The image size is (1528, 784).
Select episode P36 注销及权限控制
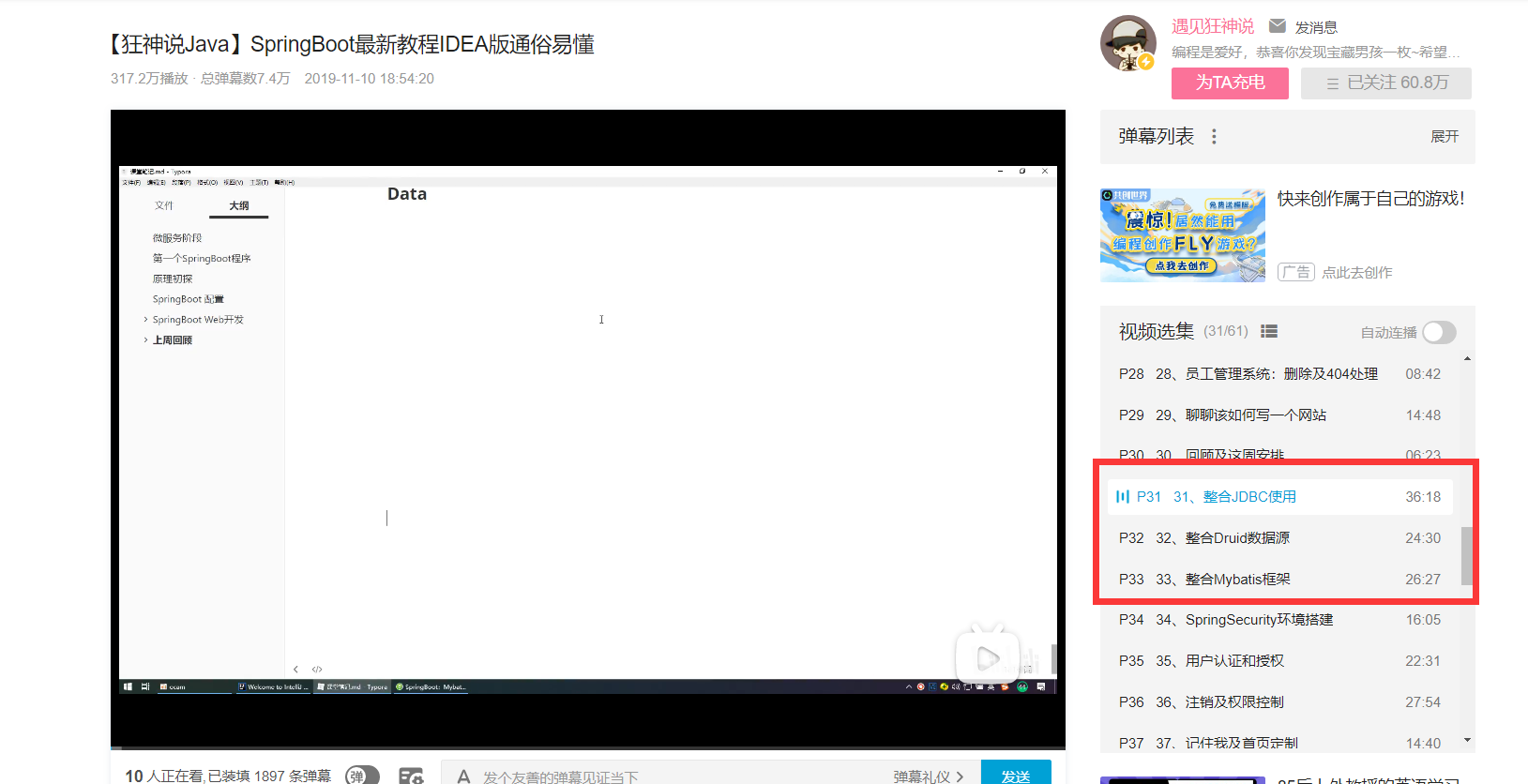(x=1279, y=702)
